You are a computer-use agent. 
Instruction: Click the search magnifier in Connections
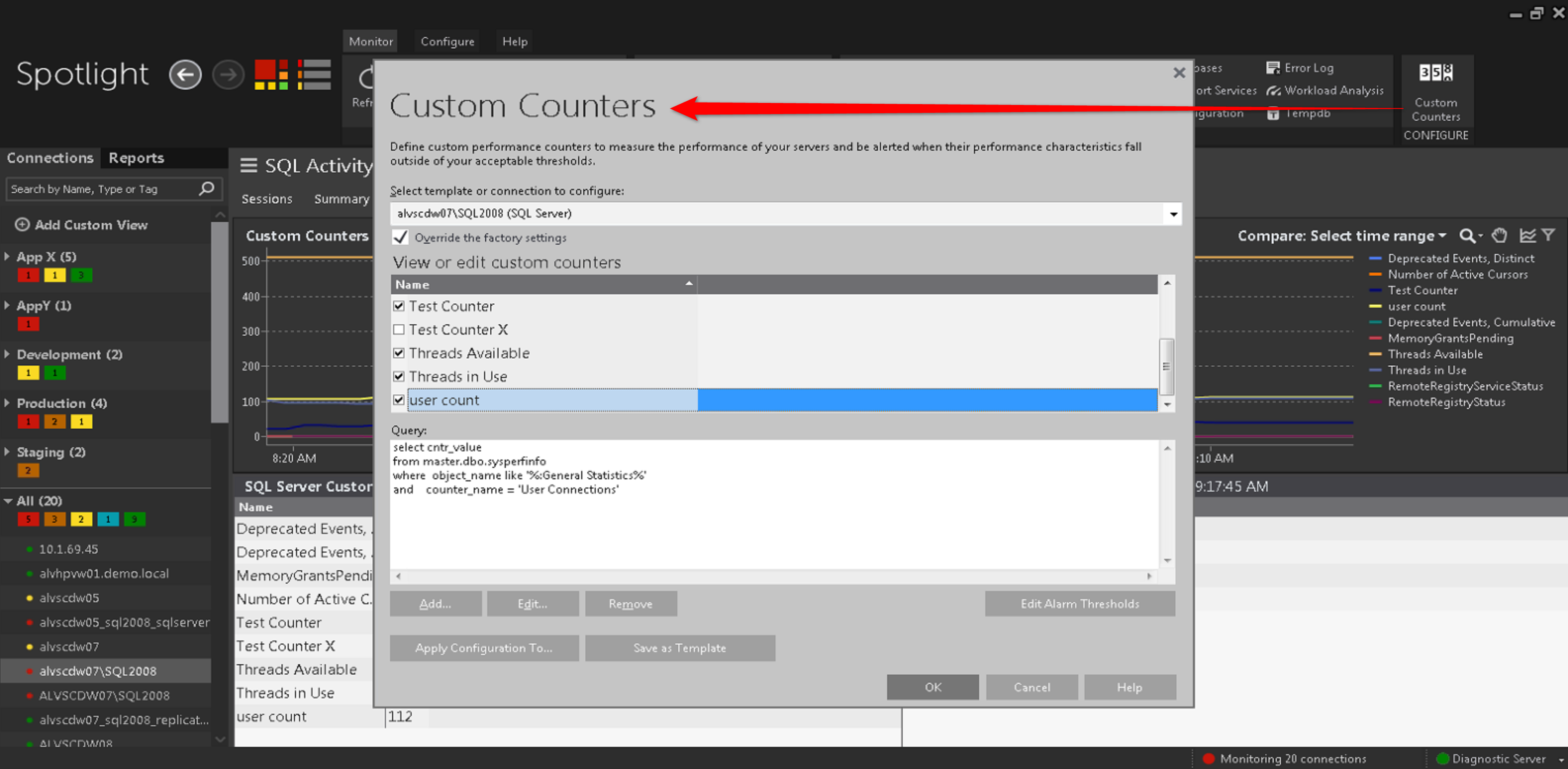pyautogui.click(x=207, y=188)
